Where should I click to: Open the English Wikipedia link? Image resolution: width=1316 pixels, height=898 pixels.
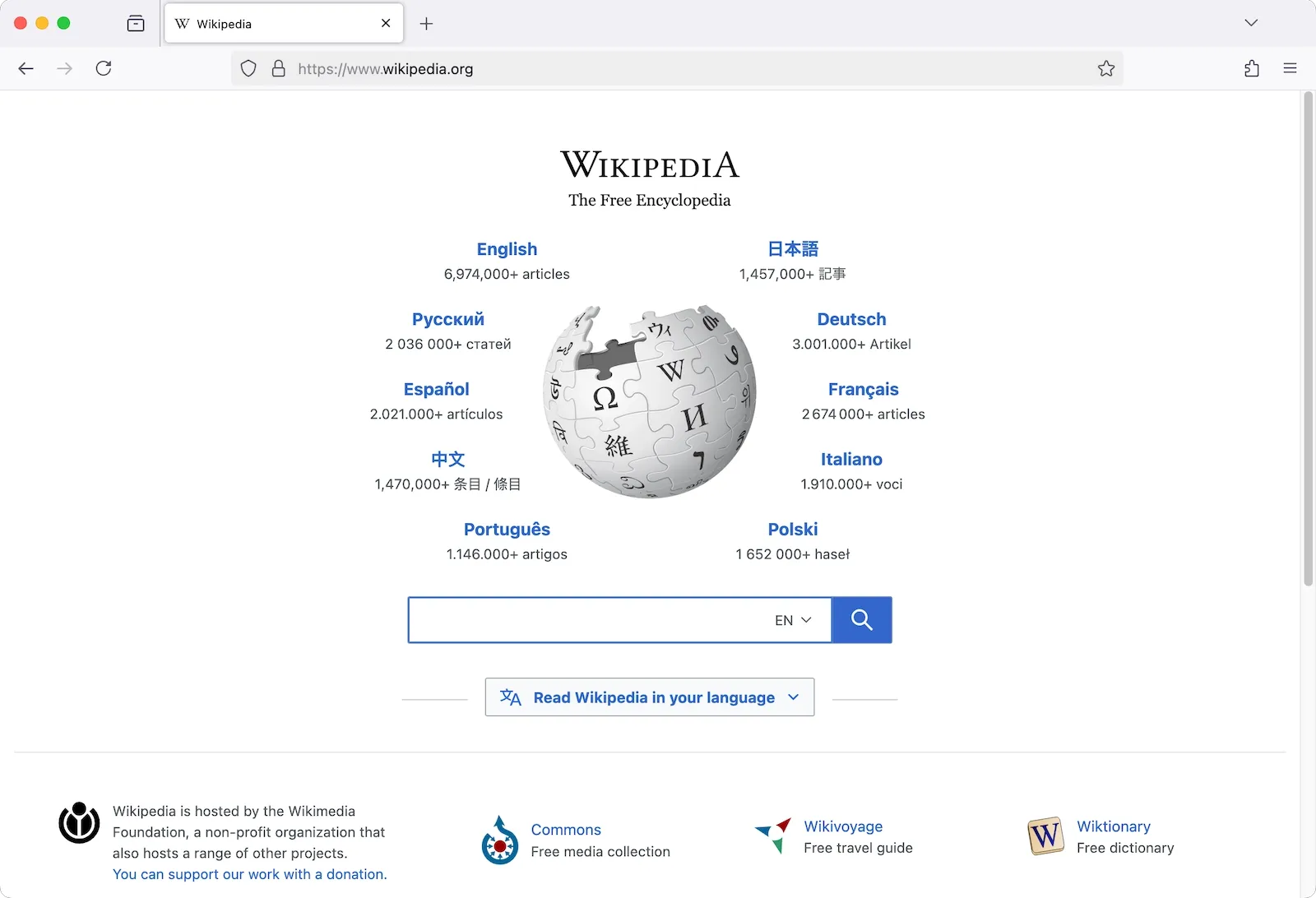pyautogui.click(x=507, y=249)
